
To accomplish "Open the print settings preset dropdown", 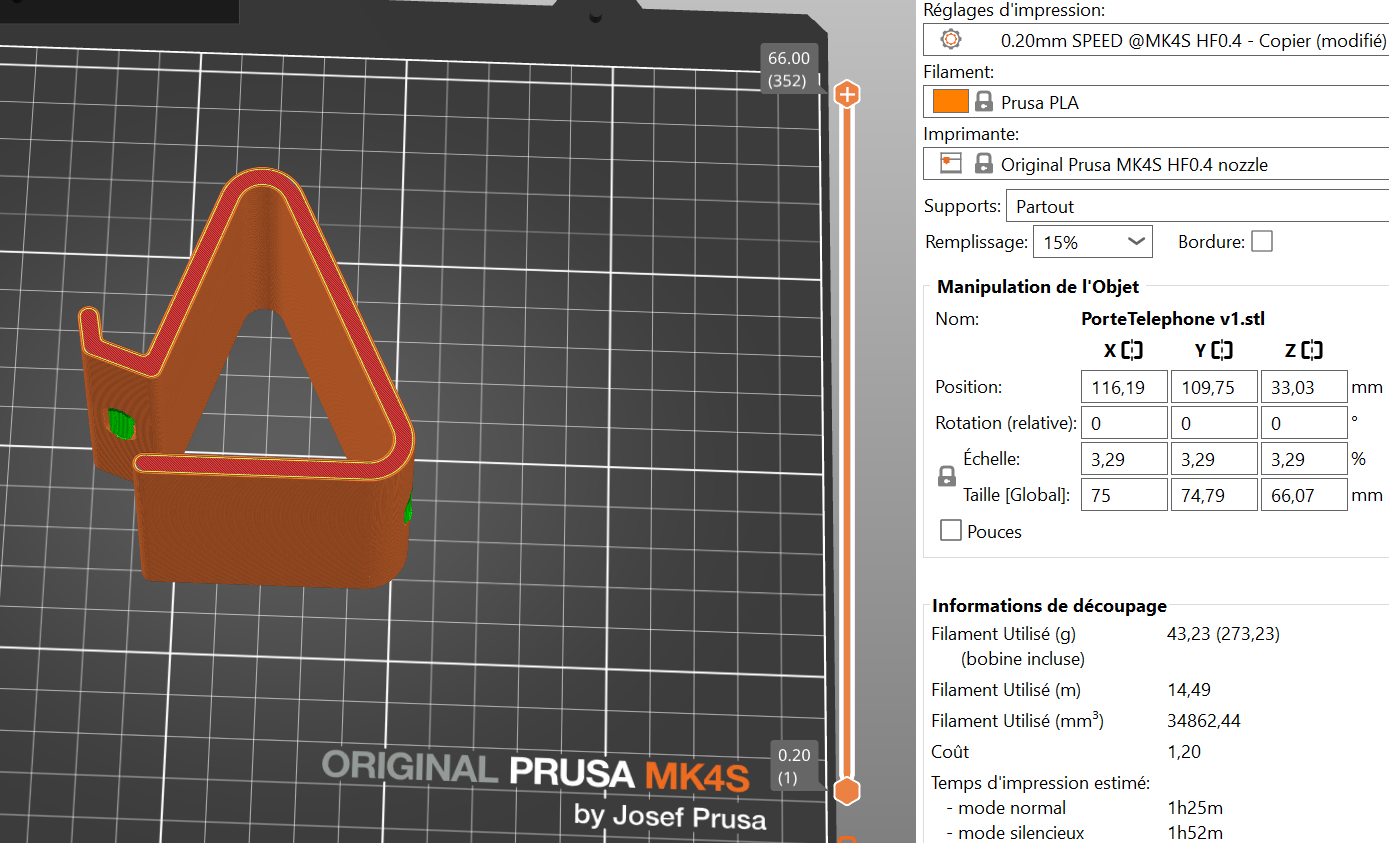I will point(1156,40).
